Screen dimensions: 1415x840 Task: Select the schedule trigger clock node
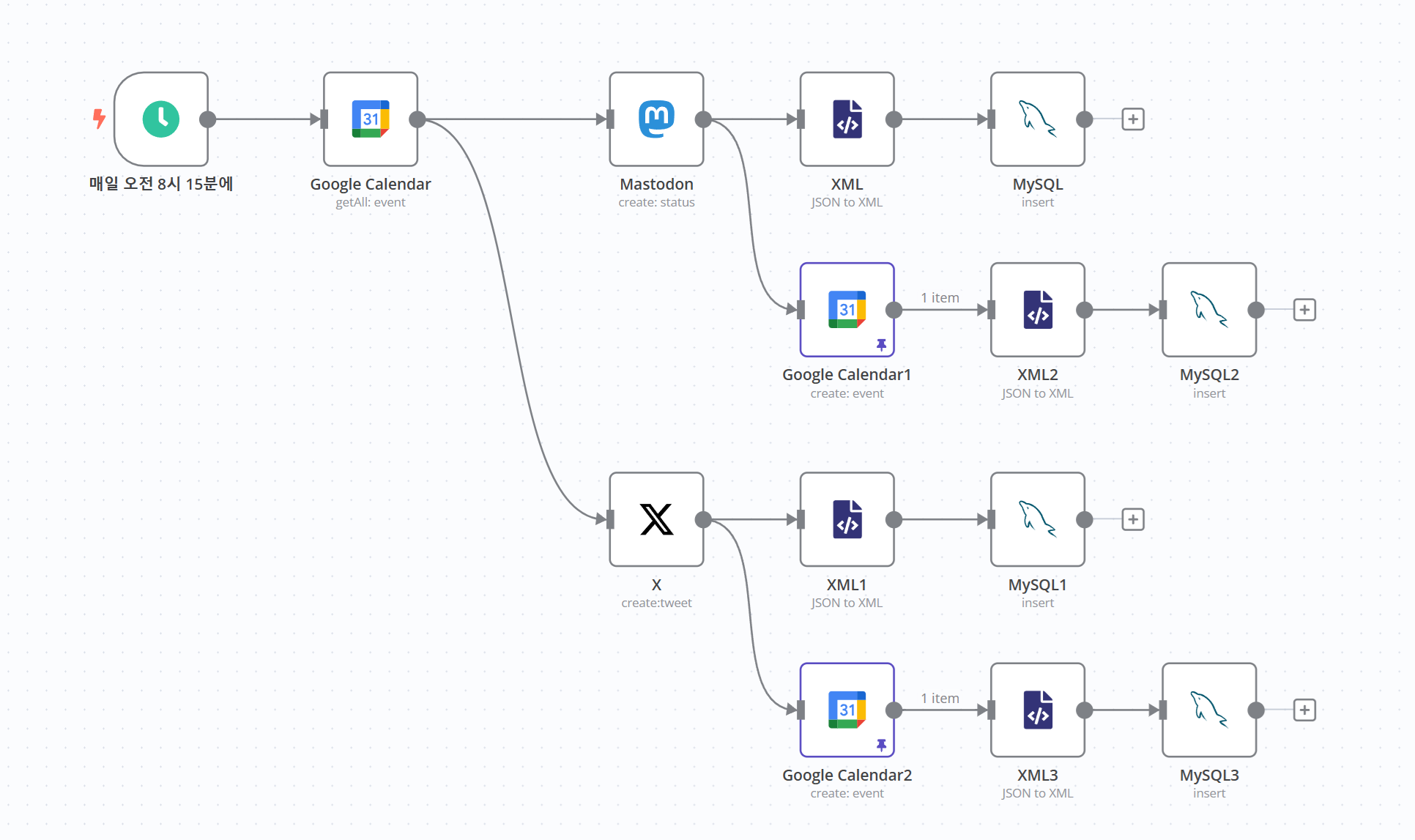coord(161,119)
